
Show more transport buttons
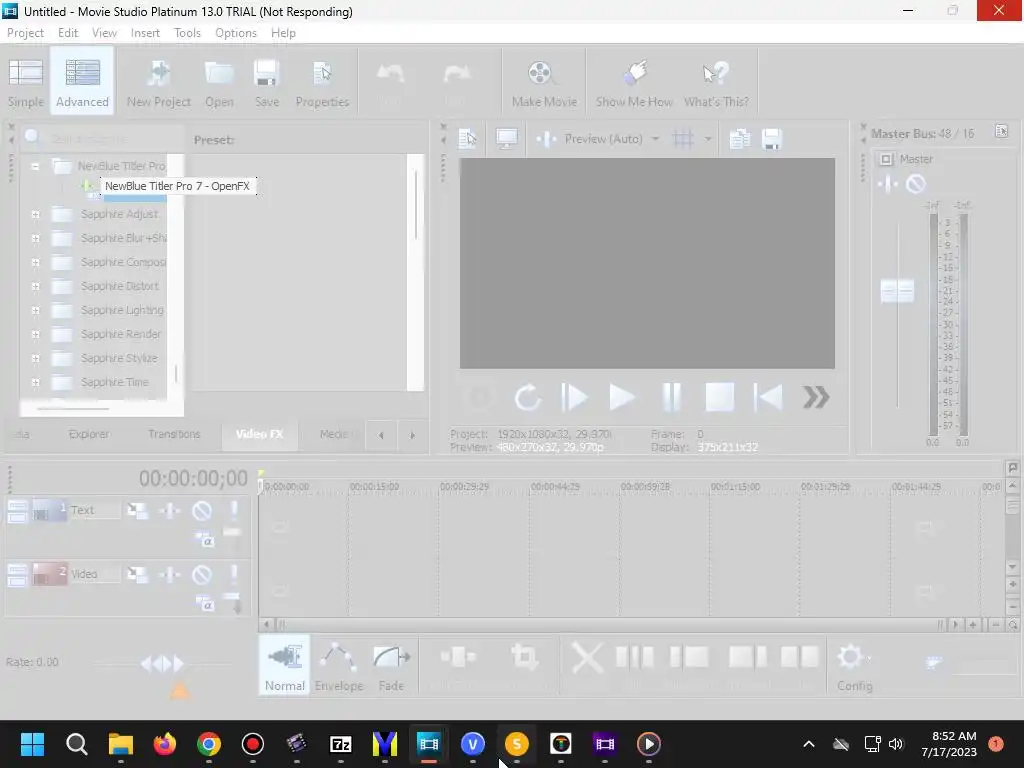pos(816,397)
